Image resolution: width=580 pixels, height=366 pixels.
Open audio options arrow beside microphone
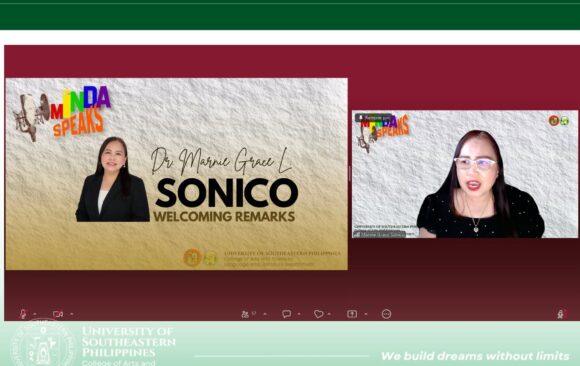35,314
